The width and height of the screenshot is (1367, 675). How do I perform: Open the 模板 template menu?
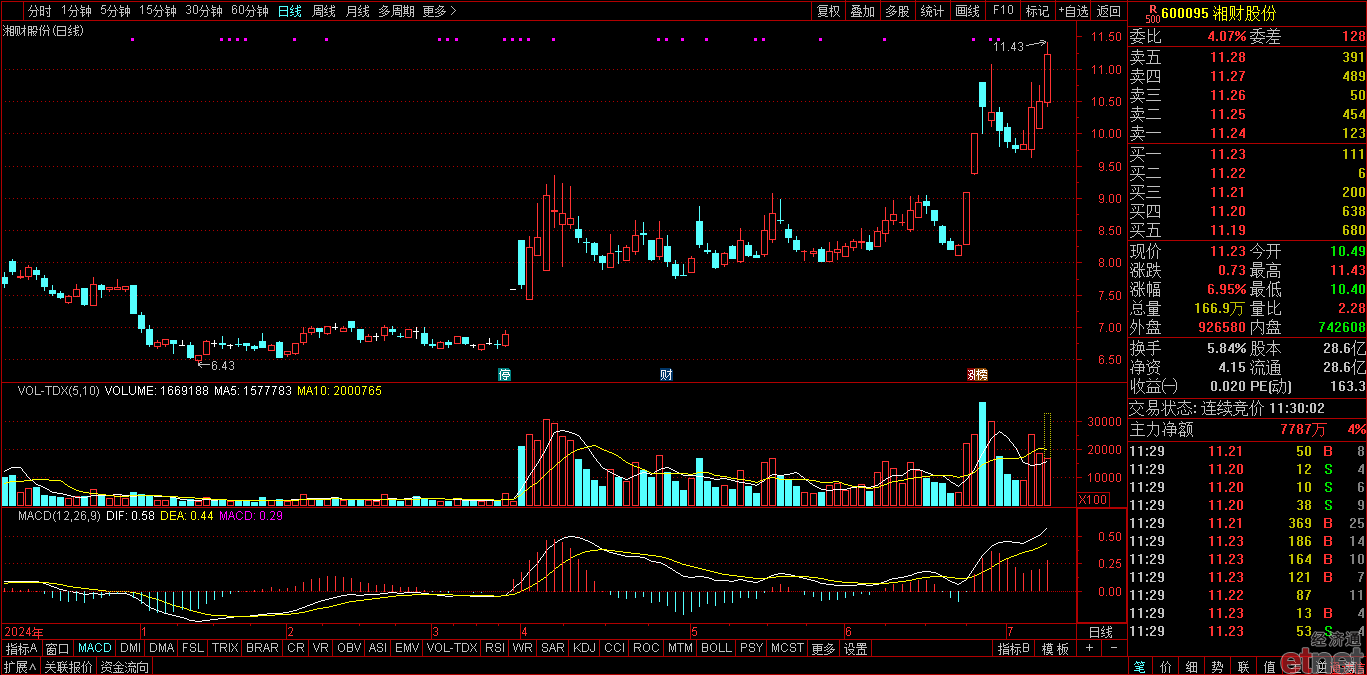point(1055,649)
